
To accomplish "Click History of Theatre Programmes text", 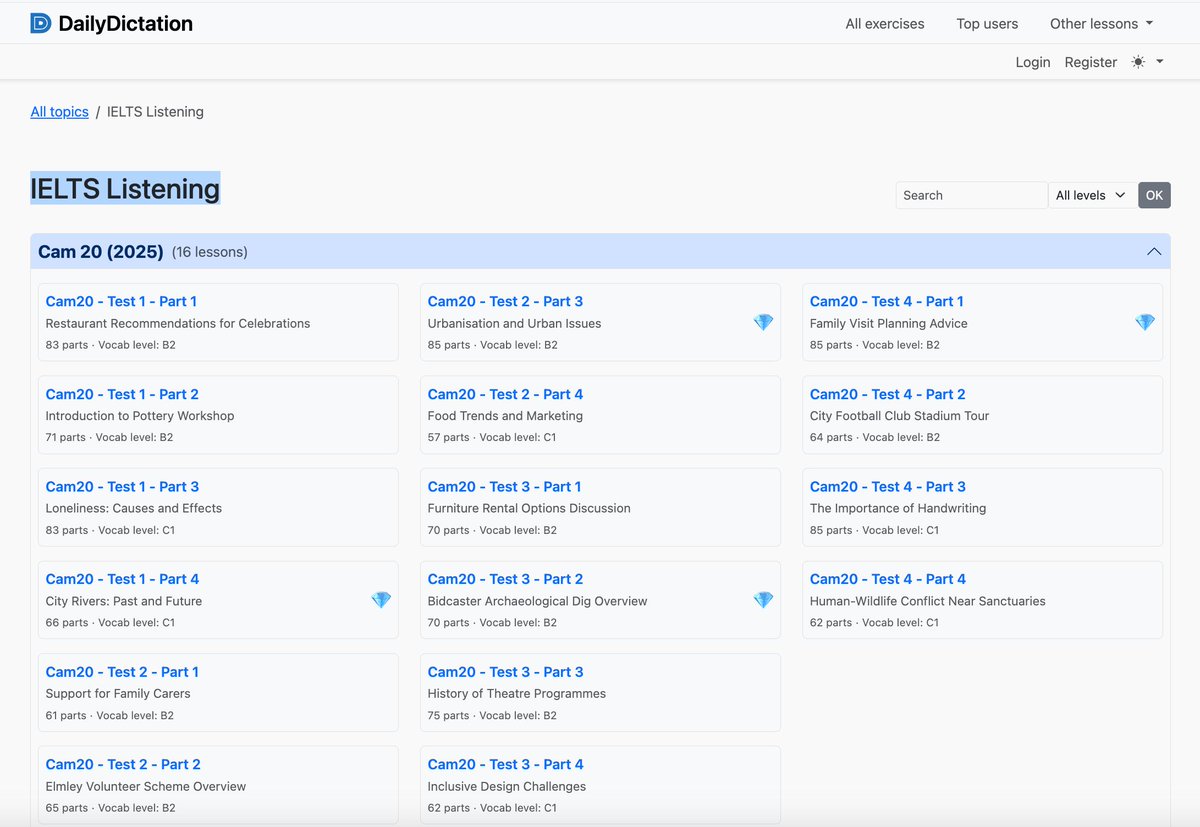I will (x=517, y=693).
